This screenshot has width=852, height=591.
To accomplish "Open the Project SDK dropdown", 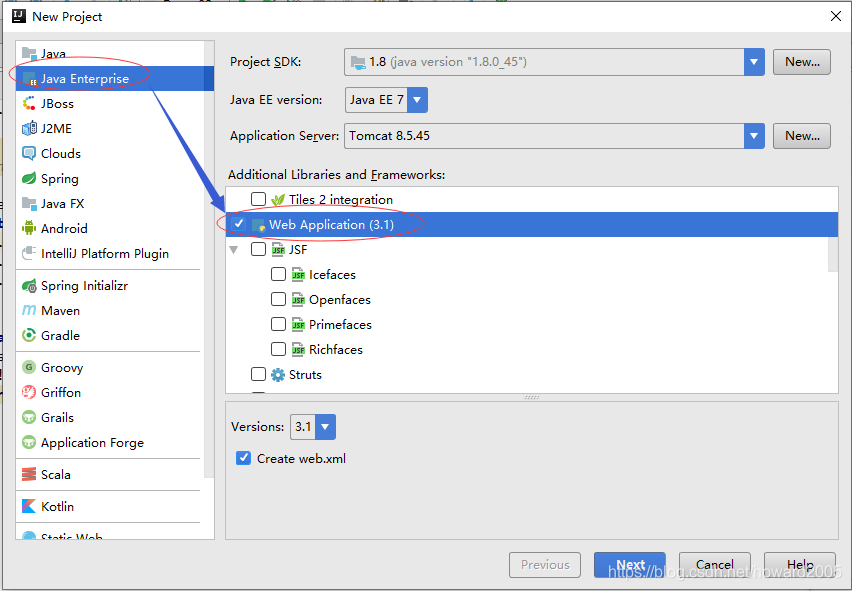I will (754, 62).
